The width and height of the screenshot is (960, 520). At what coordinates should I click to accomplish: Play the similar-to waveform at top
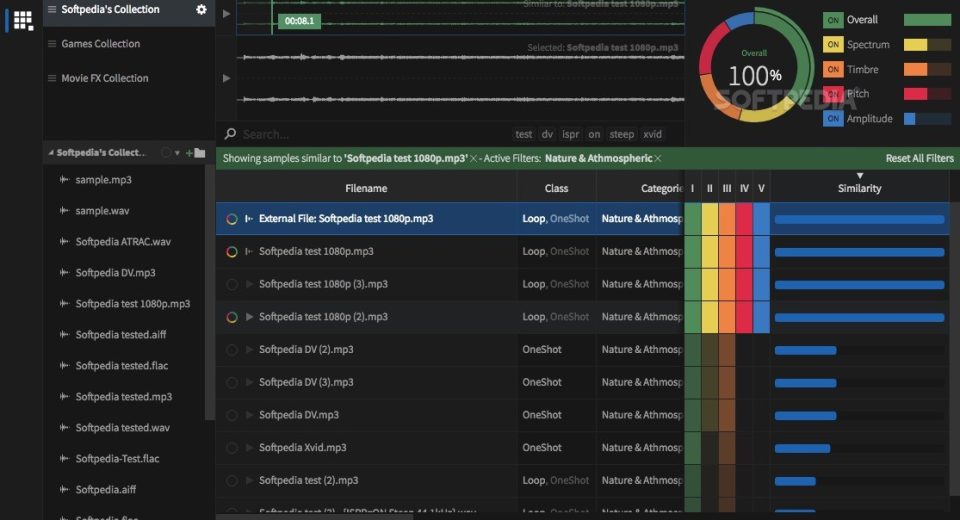(227, 13)
